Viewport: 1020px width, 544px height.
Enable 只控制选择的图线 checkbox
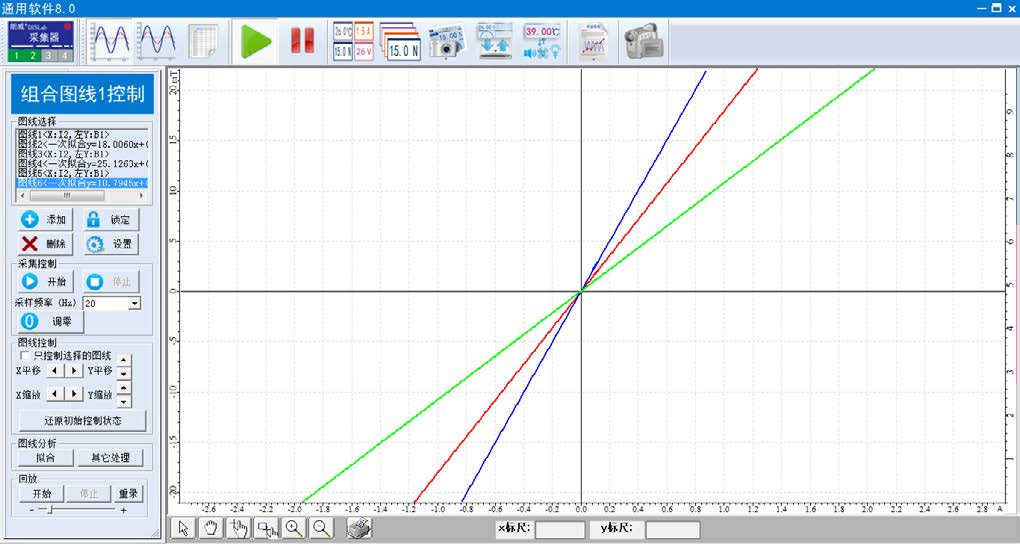coord(25,355)
